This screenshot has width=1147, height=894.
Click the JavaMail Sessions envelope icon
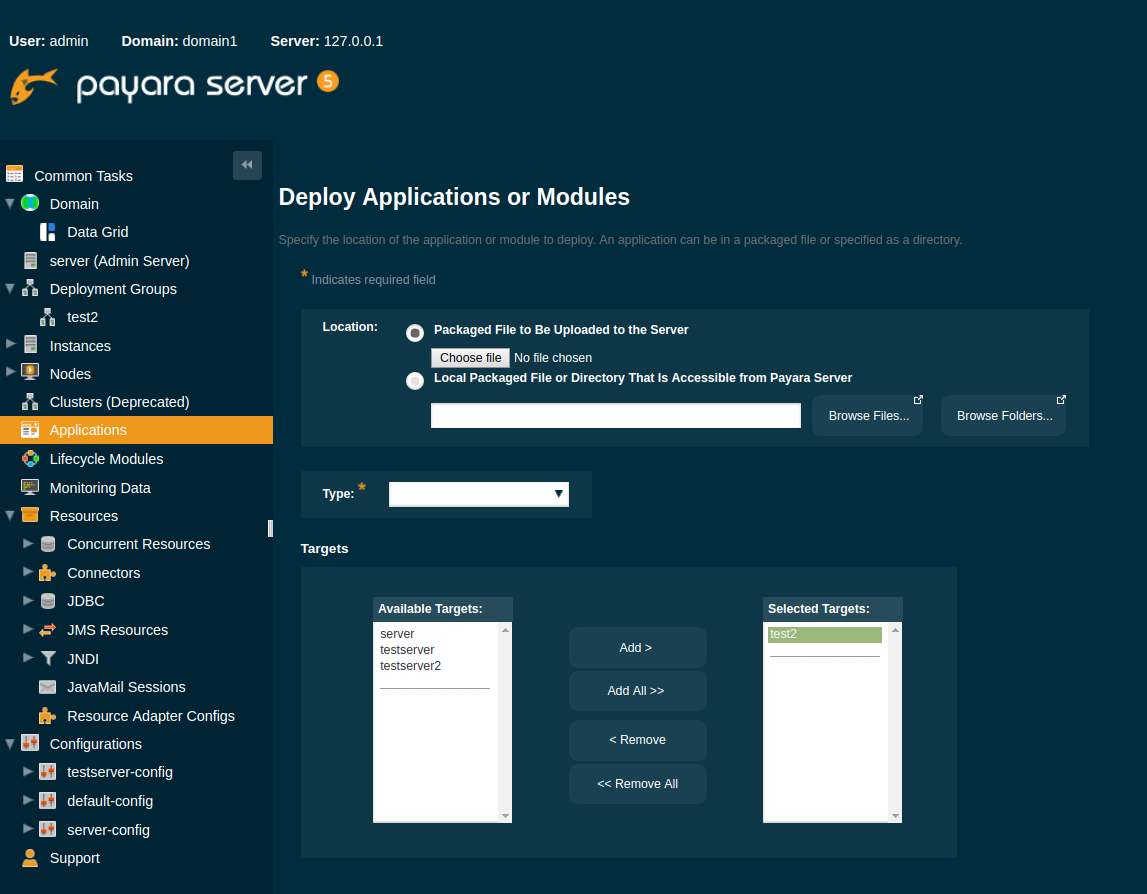point(47,687)
